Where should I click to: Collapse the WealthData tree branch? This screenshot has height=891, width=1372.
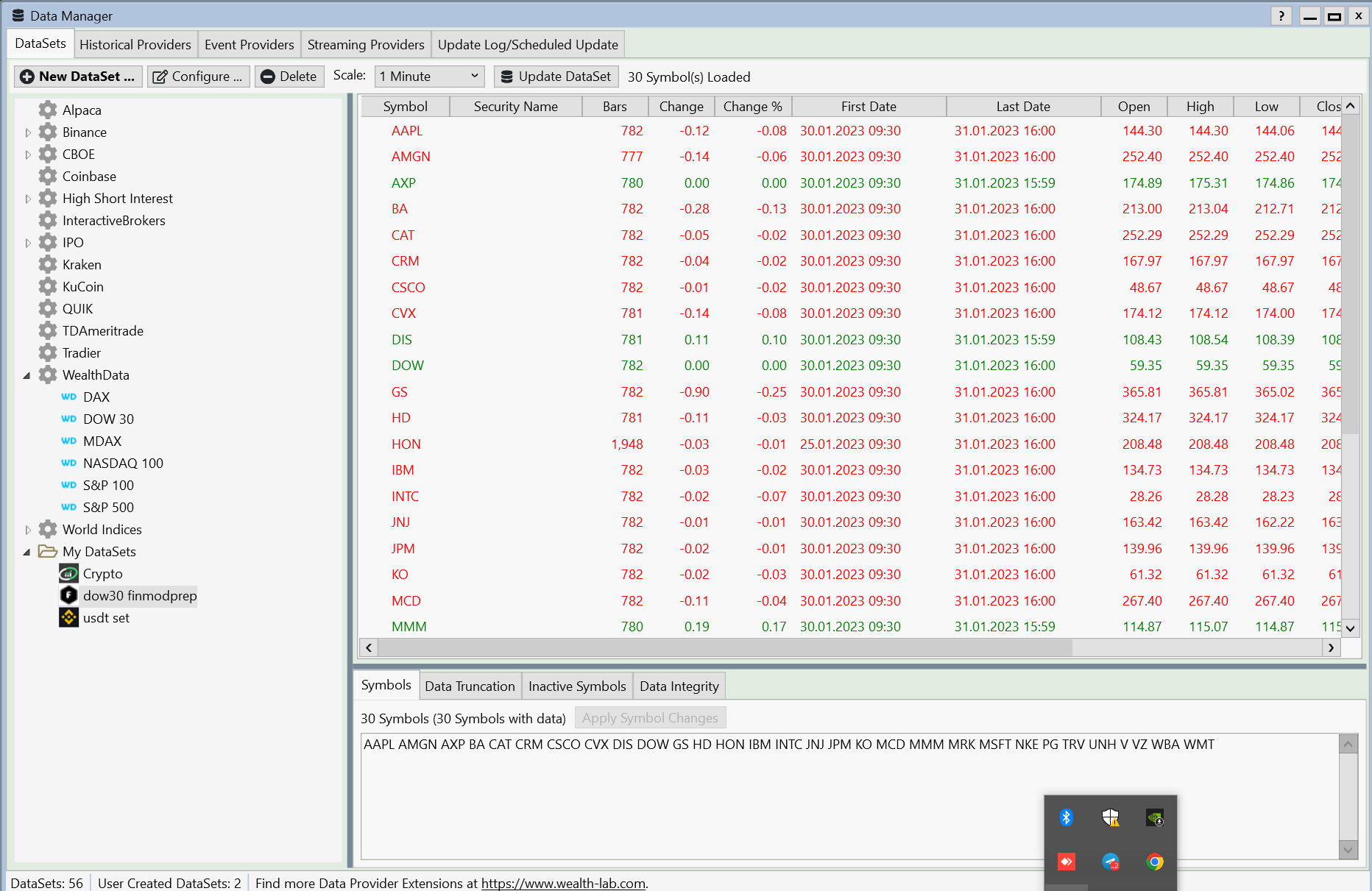pyautogui.click(x=27, y=374)
